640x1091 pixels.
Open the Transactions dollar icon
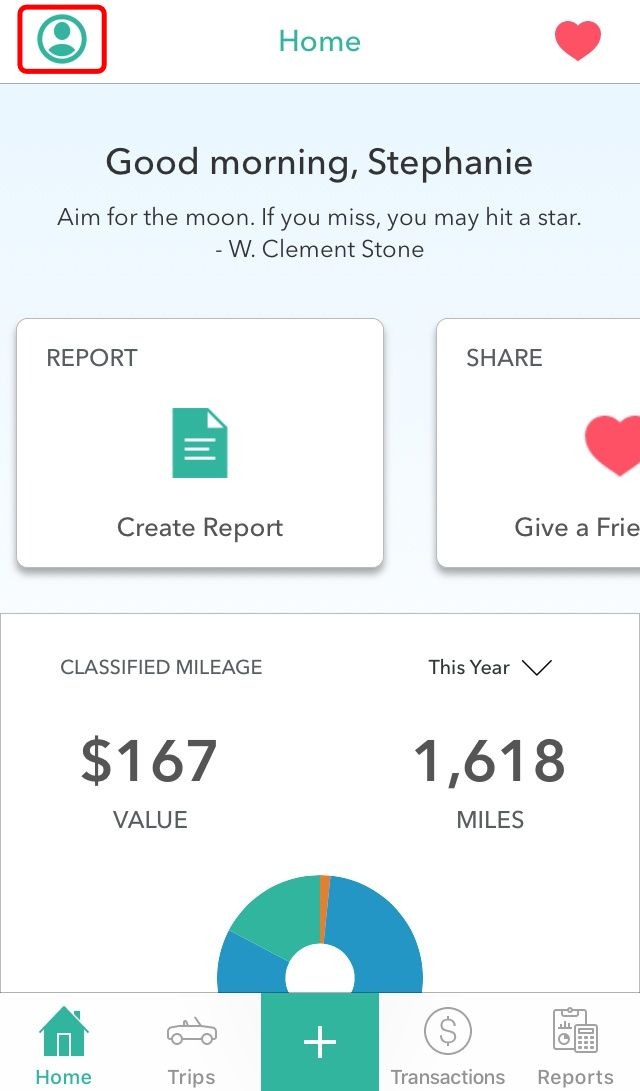448,1031
